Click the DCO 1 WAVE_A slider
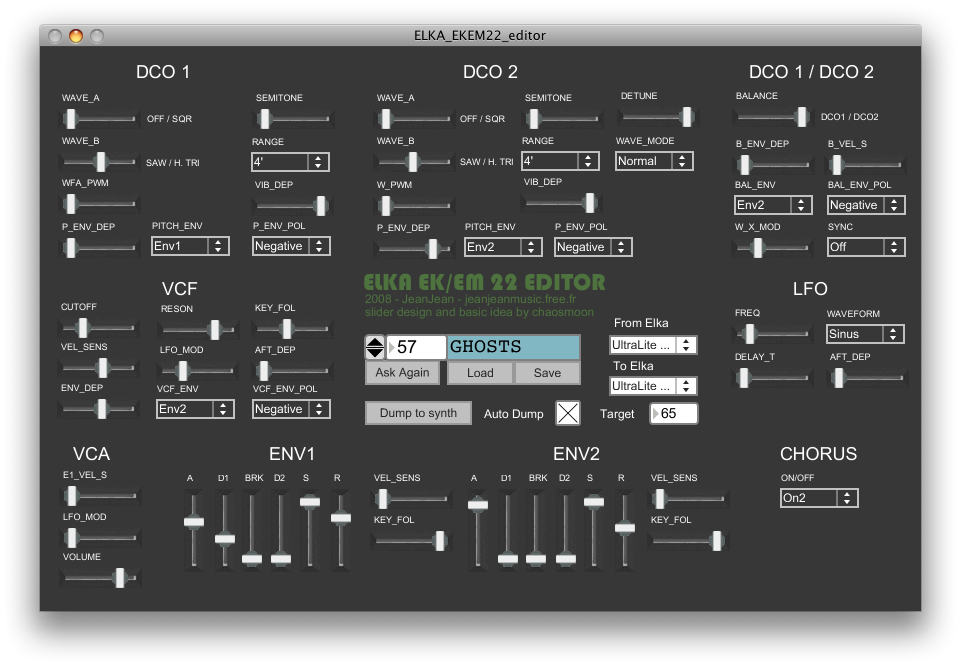Viewport: 961px width, 666px height. tap(99, 119)
